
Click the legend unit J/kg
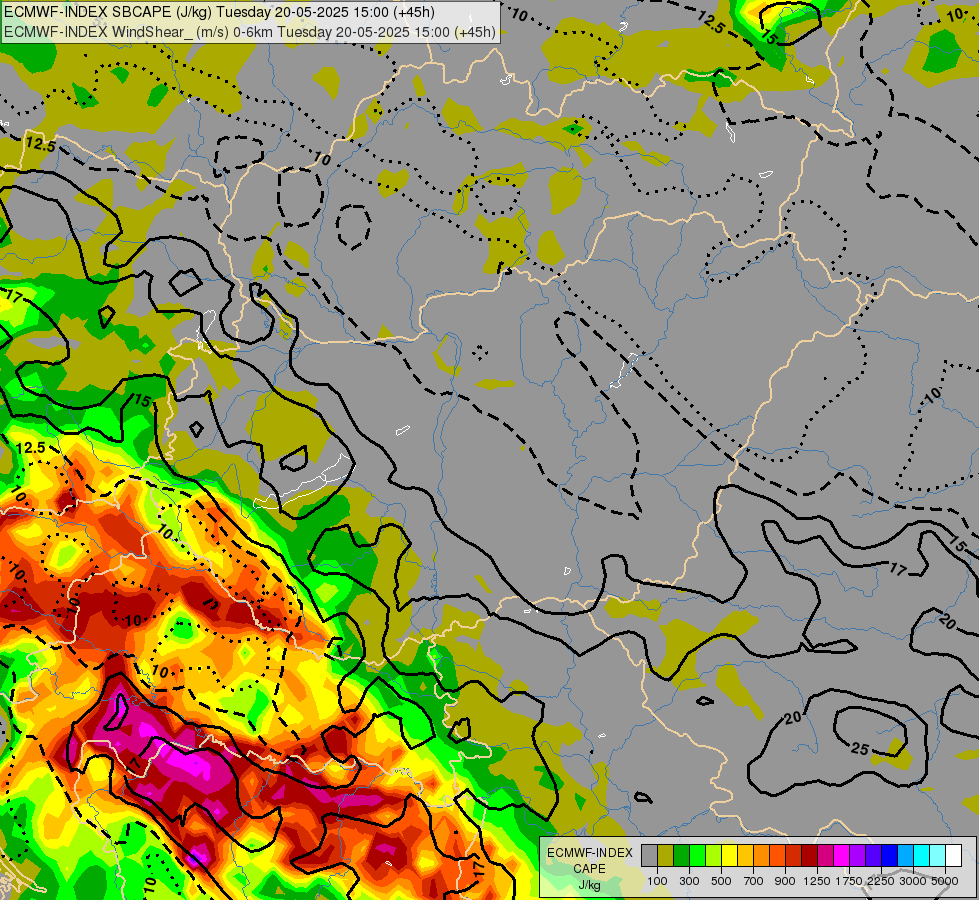[590, 885]
